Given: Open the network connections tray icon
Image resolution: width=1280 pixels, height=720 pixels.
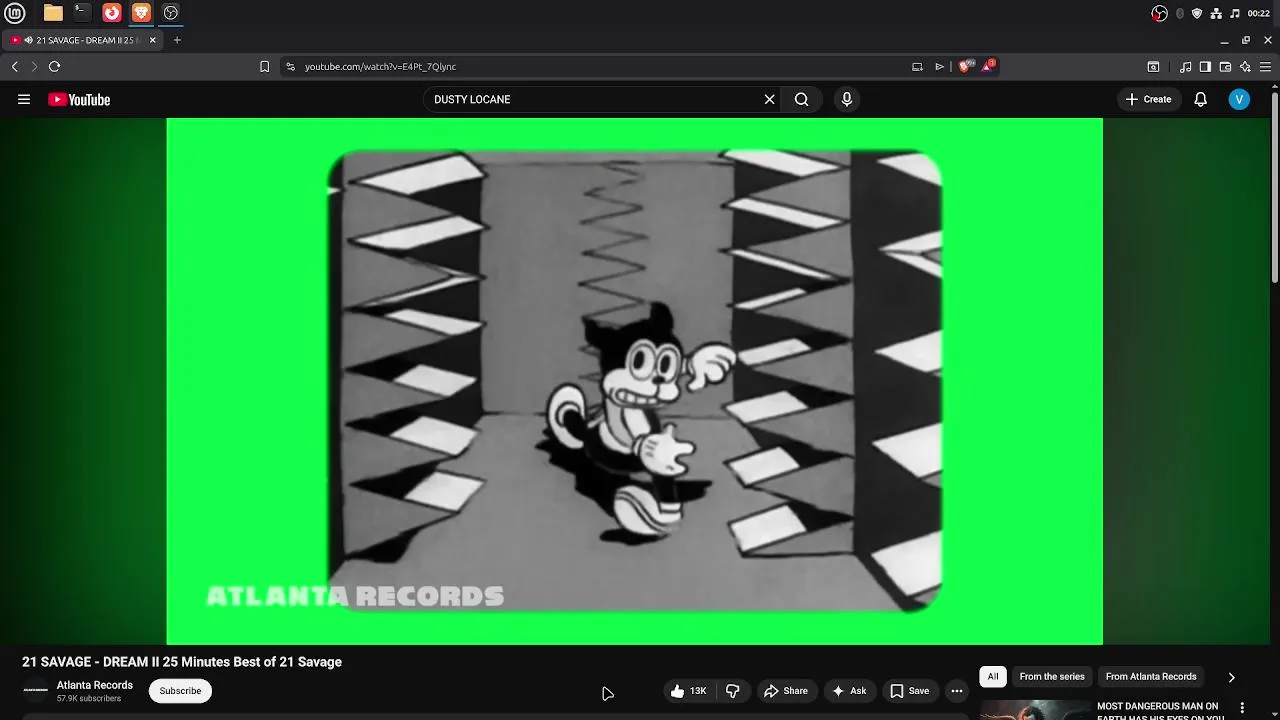Looking at the screenshot, I should (x=1216, y=13).
